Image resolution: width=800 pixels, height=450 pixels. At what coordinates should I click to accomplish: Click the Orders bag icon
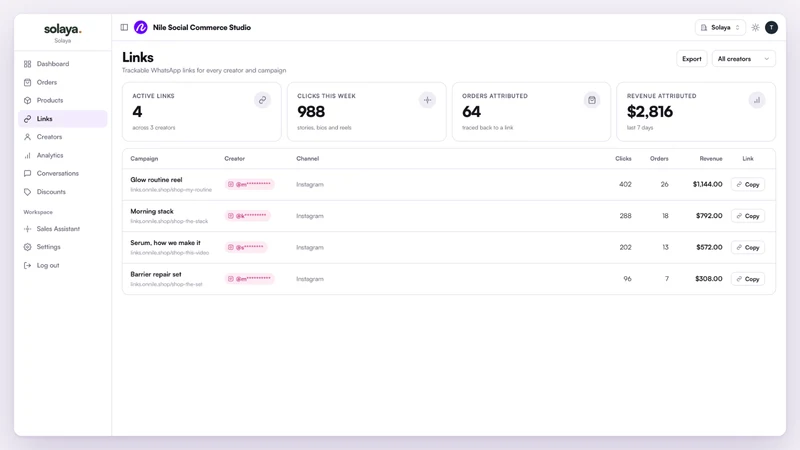point(28,82)
